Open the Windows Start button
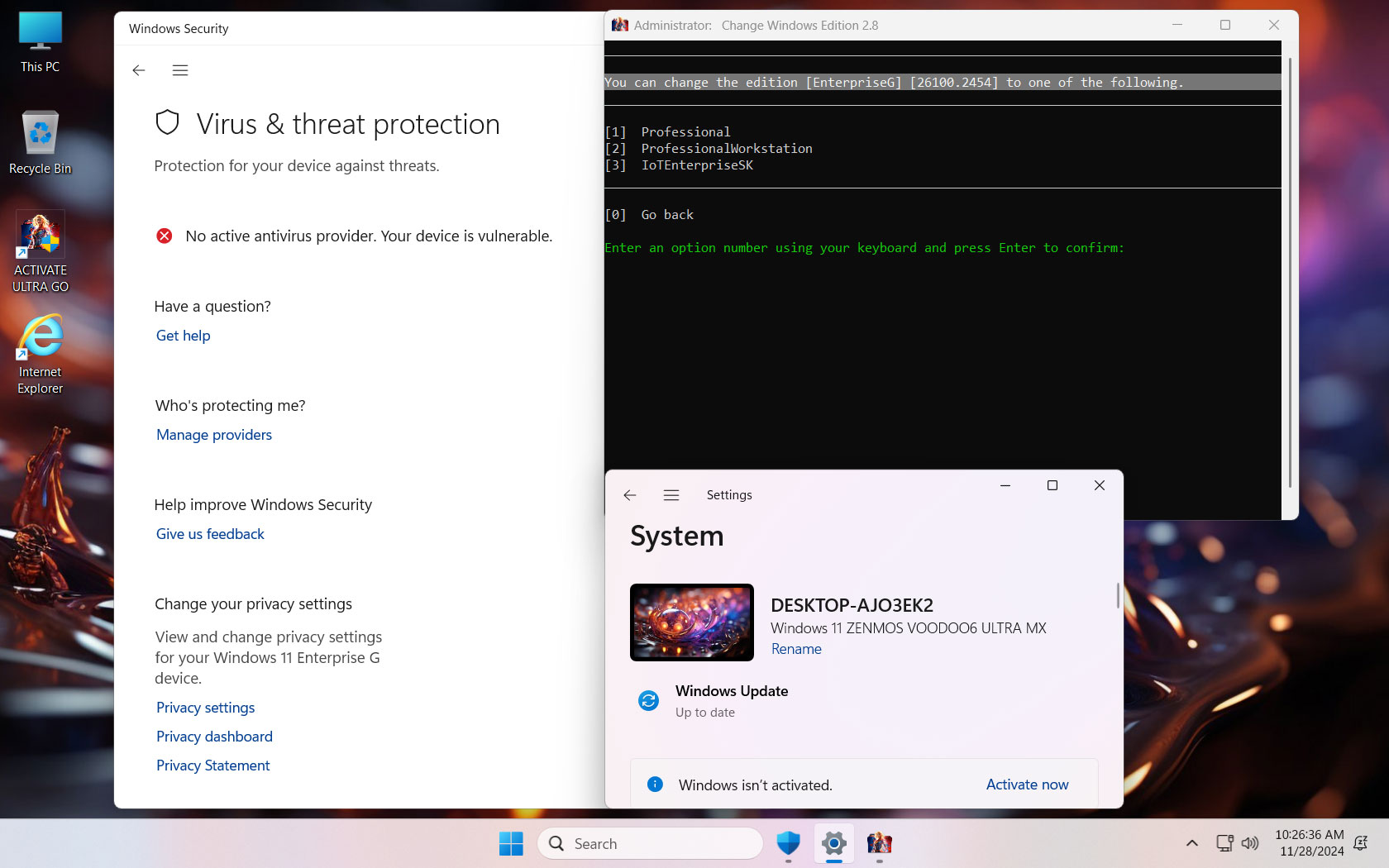 coord(511,844)
